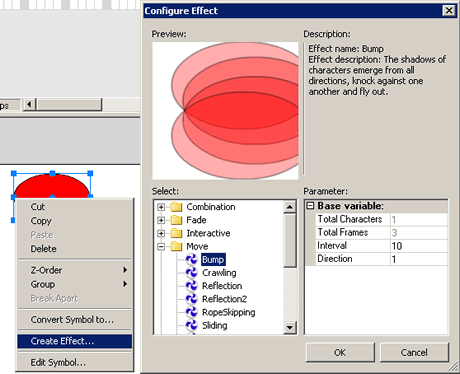Expand the Interactive folder node
This screenshot has width=460, height=374.
[161, 233]
